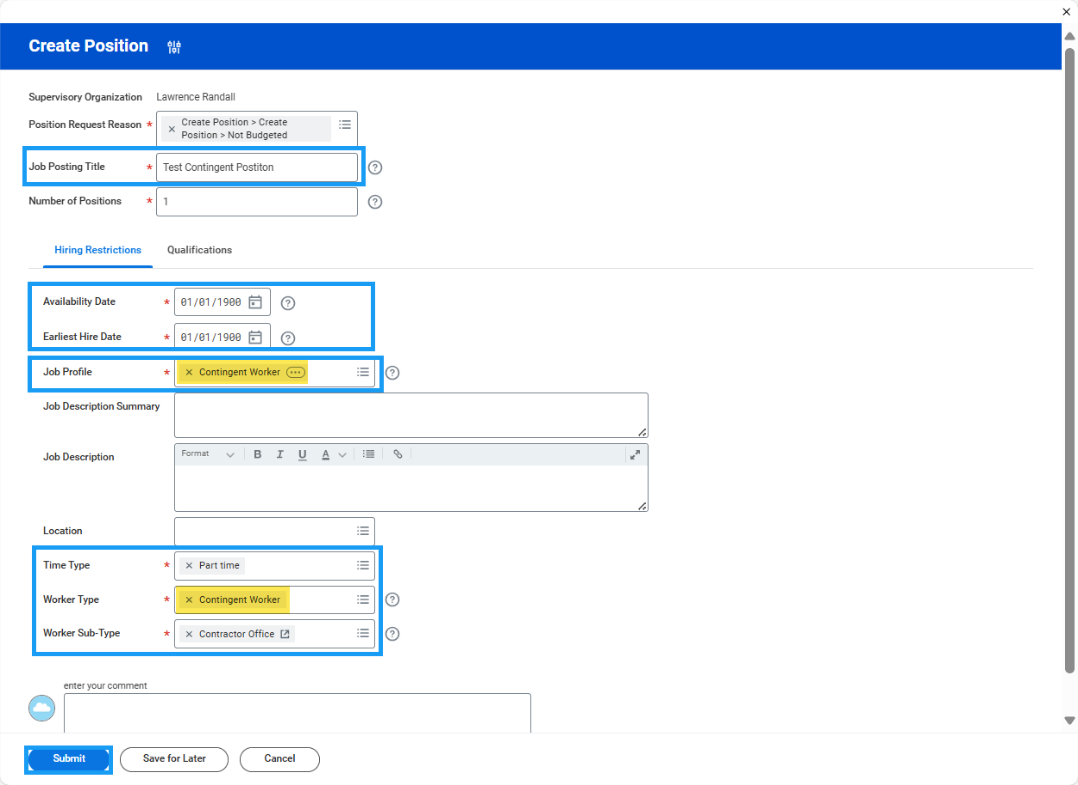Click the help icon next to Job Posting Title

click(375, 168)
